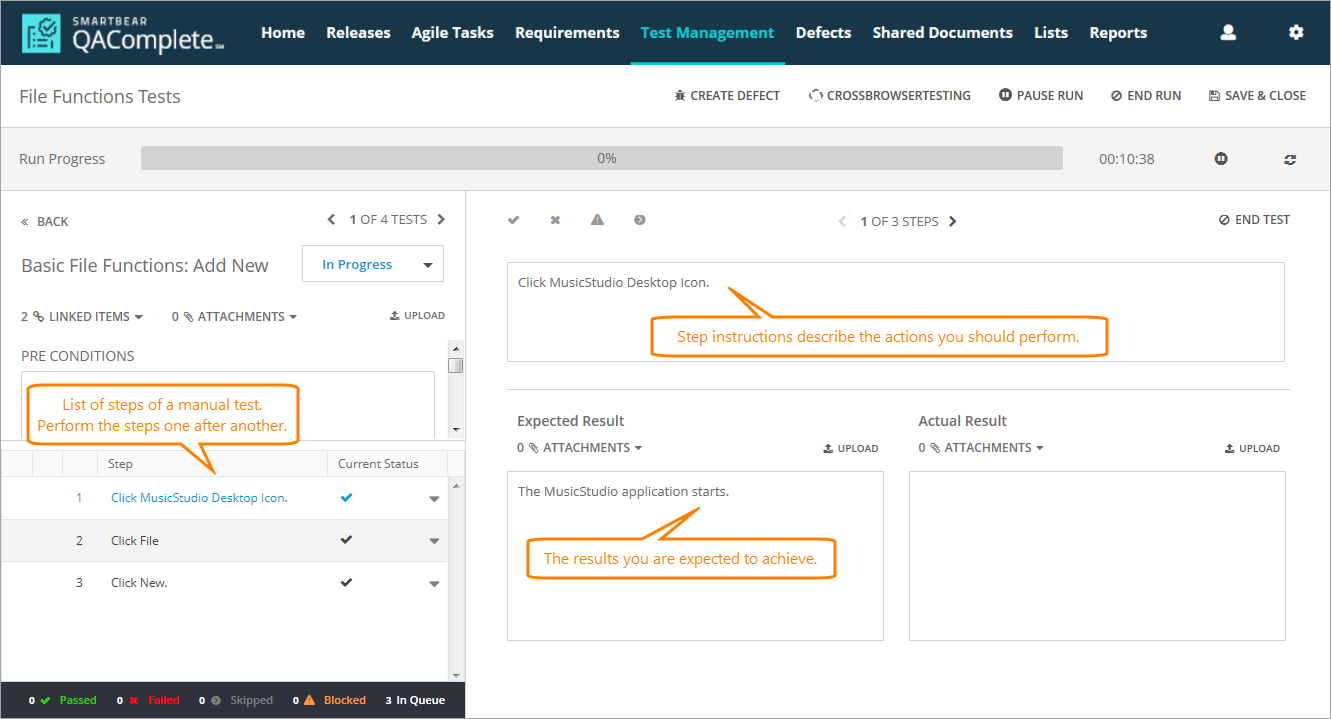
Task: Click the refresh icon beside the timer
Action: [x=1290, y=159]
